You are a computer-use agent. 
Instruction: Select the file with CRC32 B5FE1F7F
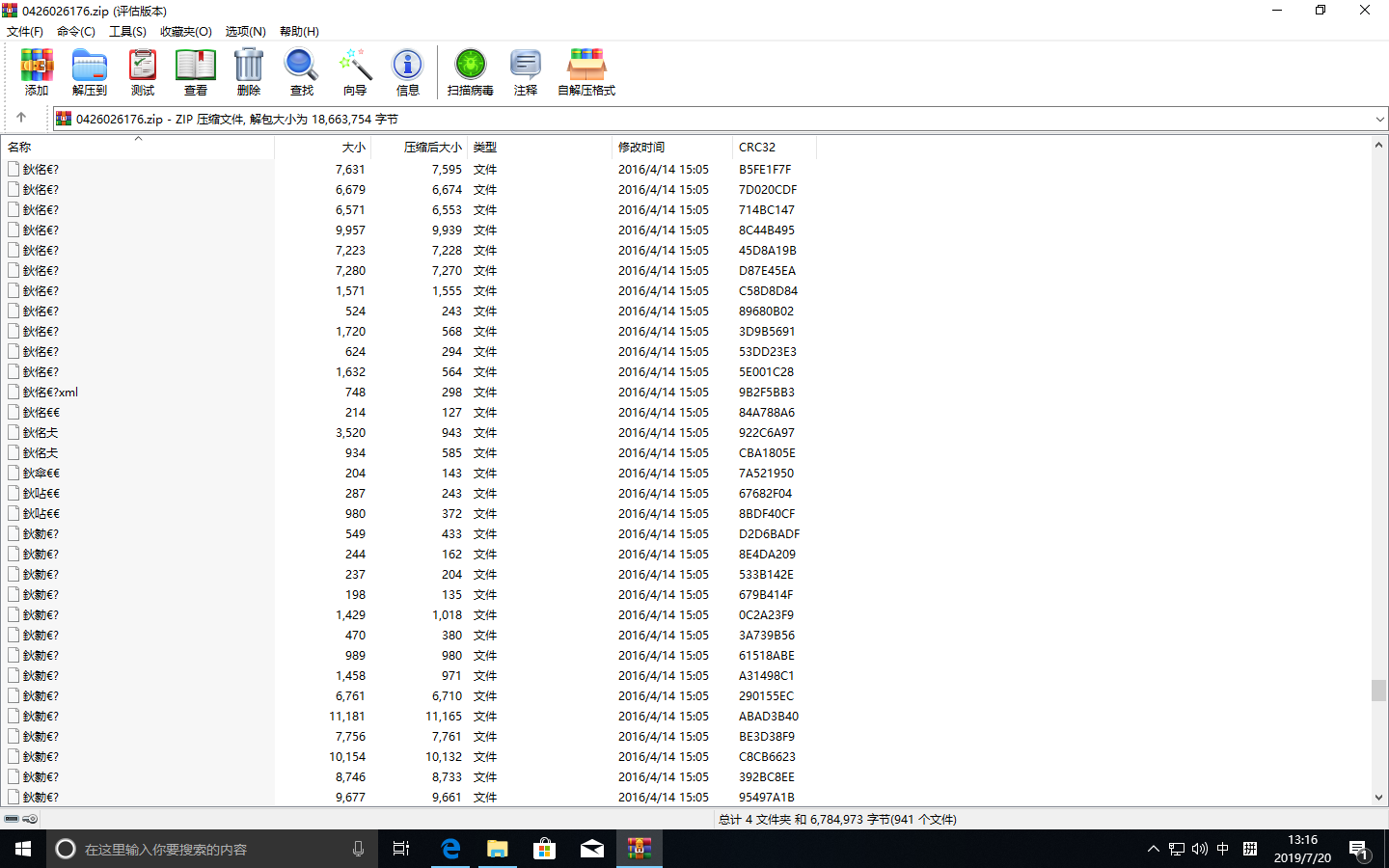pos(41,170)
